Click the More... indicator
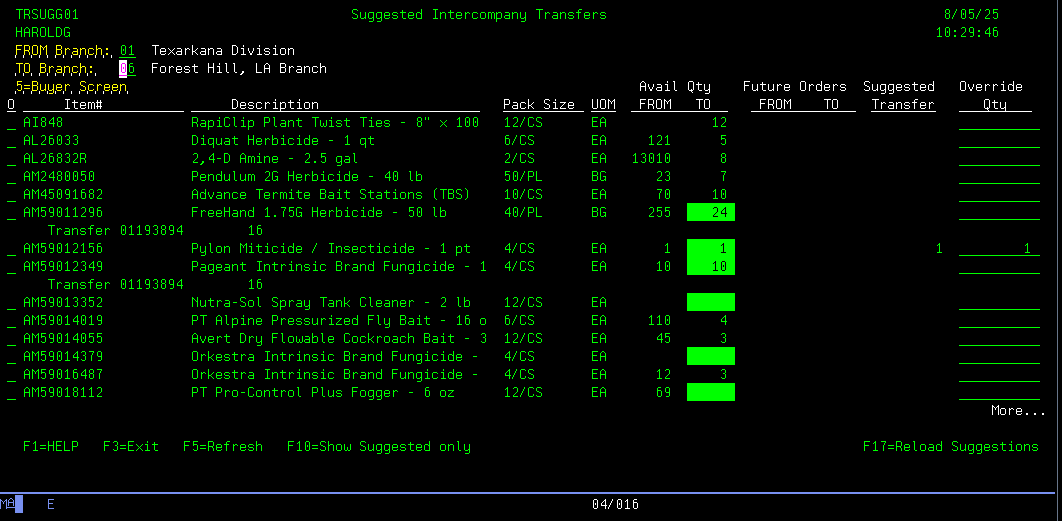The height and width of the screenshot is (521, 1062). tap(1018, 411)
